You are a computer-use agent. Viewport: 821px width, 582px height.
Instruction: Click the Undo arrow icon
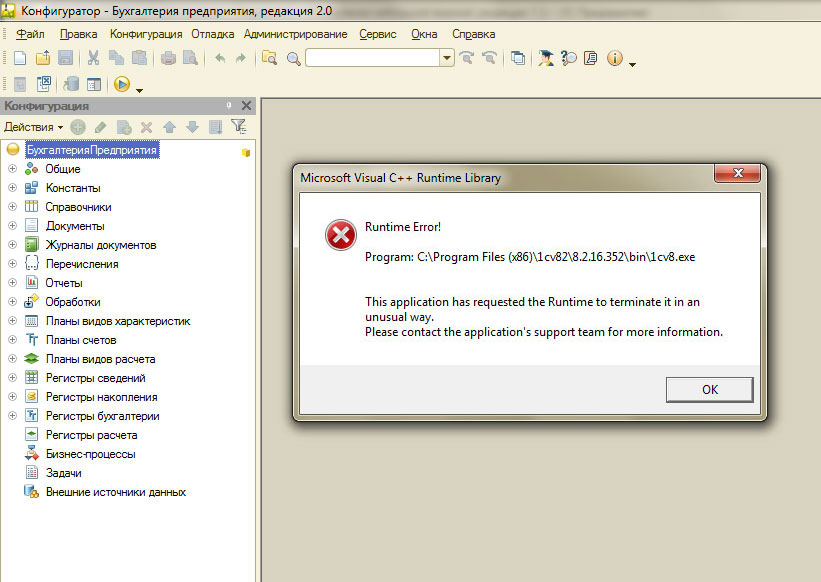(x=220, y=58)
